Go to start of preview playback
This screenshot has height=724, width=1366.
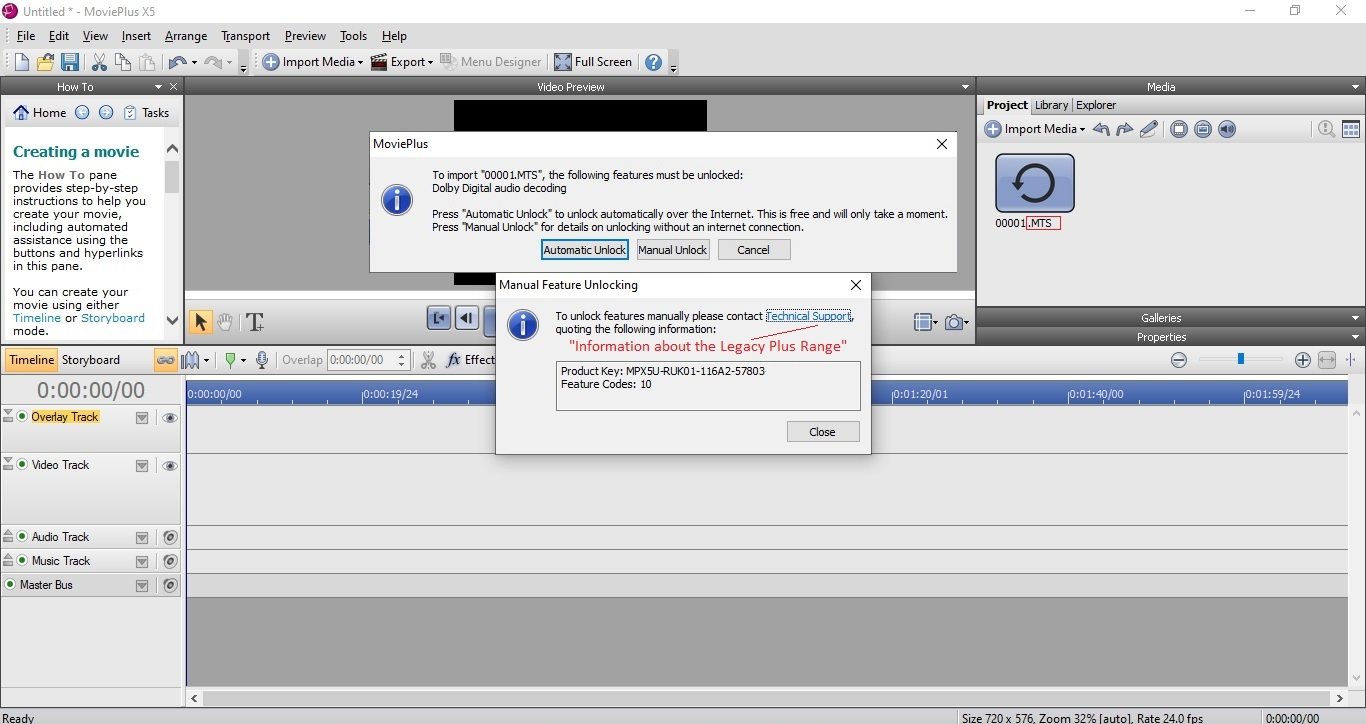point(439,319)
